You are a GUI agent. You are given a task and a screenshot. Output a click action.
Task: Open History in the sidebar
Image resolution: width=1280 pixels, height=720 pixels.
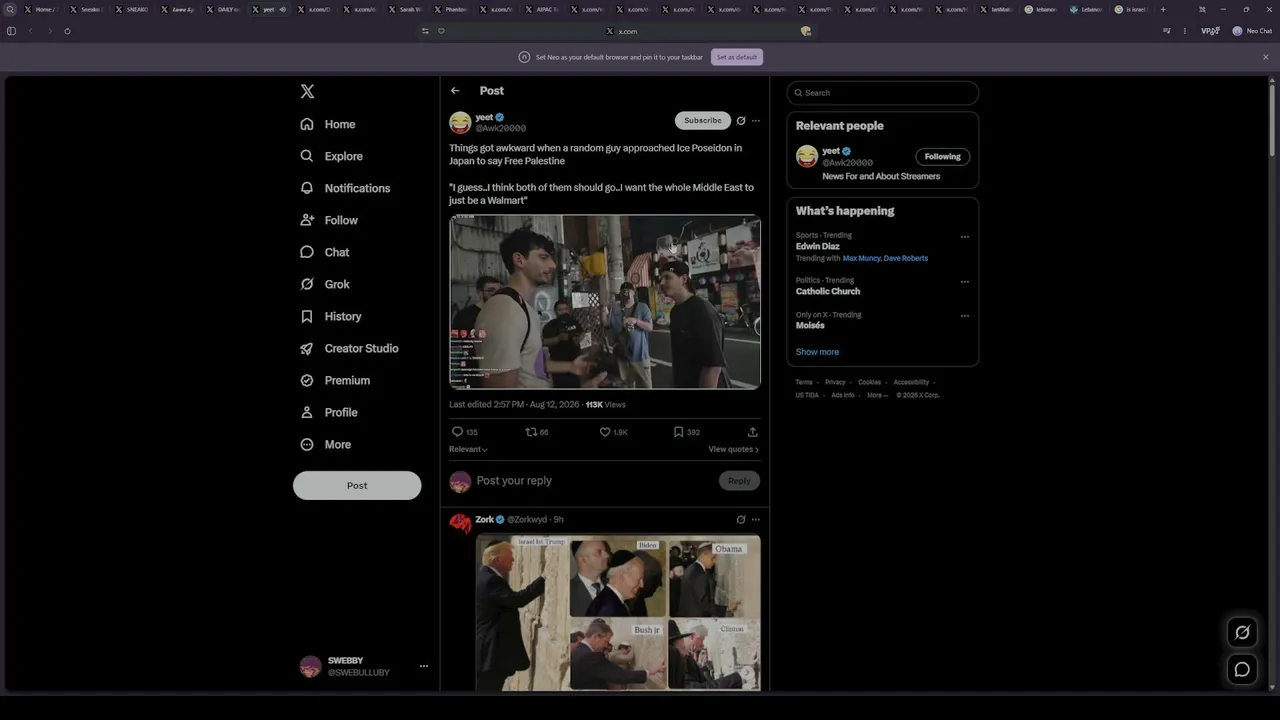click(331, 316)
